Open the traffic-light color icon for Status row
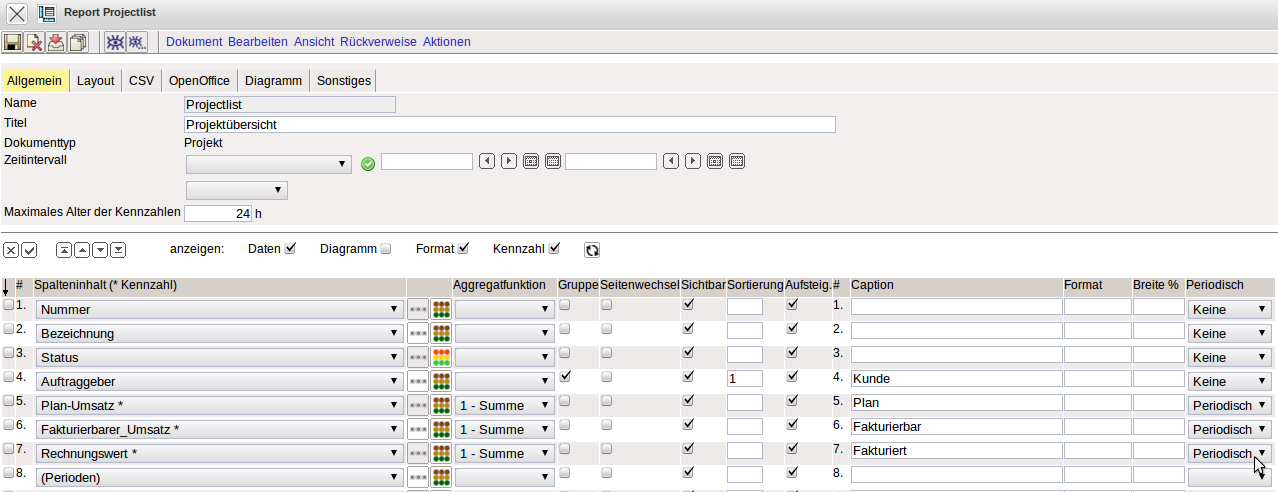Viewport: 1278px width, 492px height. [x=440, y=357]
